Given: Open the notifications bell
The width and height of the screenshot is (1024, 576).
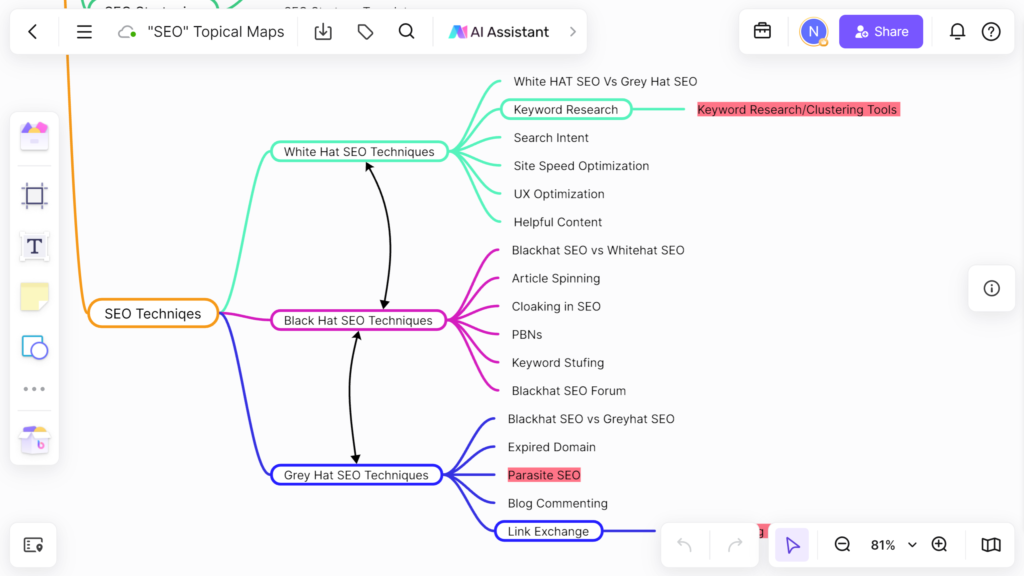Looking at the screenshot, I should coord(957,32).
